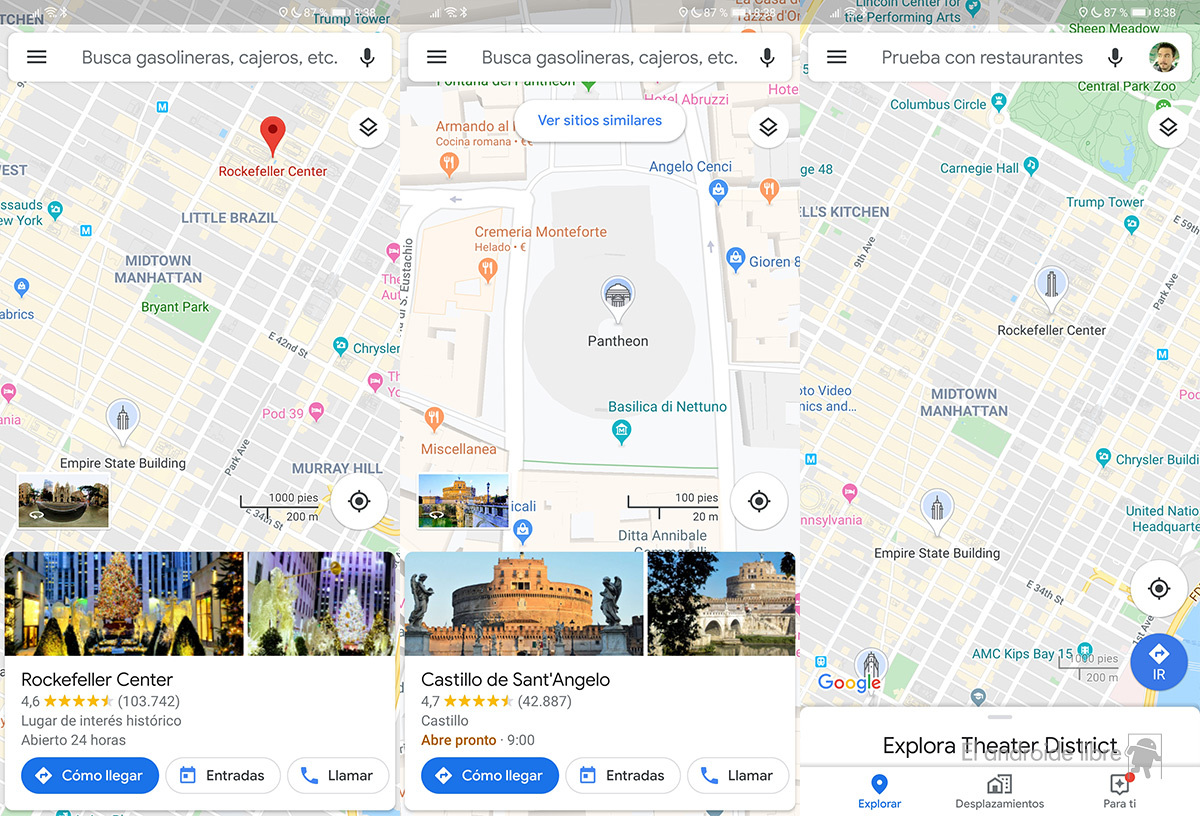The image size is (1200, 816).
Task: Open the second Castillo photo with the bridge
Action: coord(721,603)
